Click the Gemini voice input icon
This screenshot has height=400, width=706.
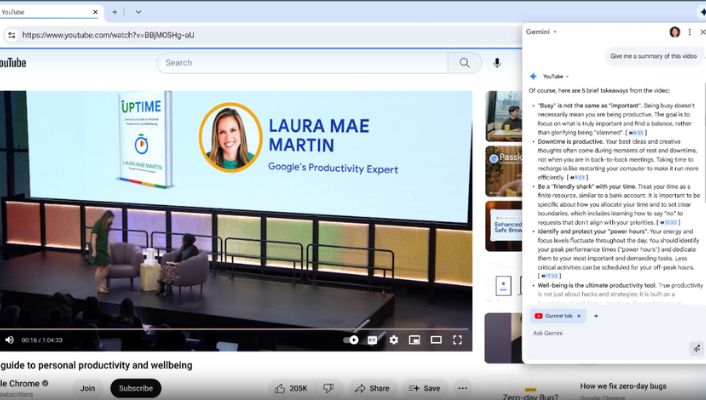(x=696, y=348)
